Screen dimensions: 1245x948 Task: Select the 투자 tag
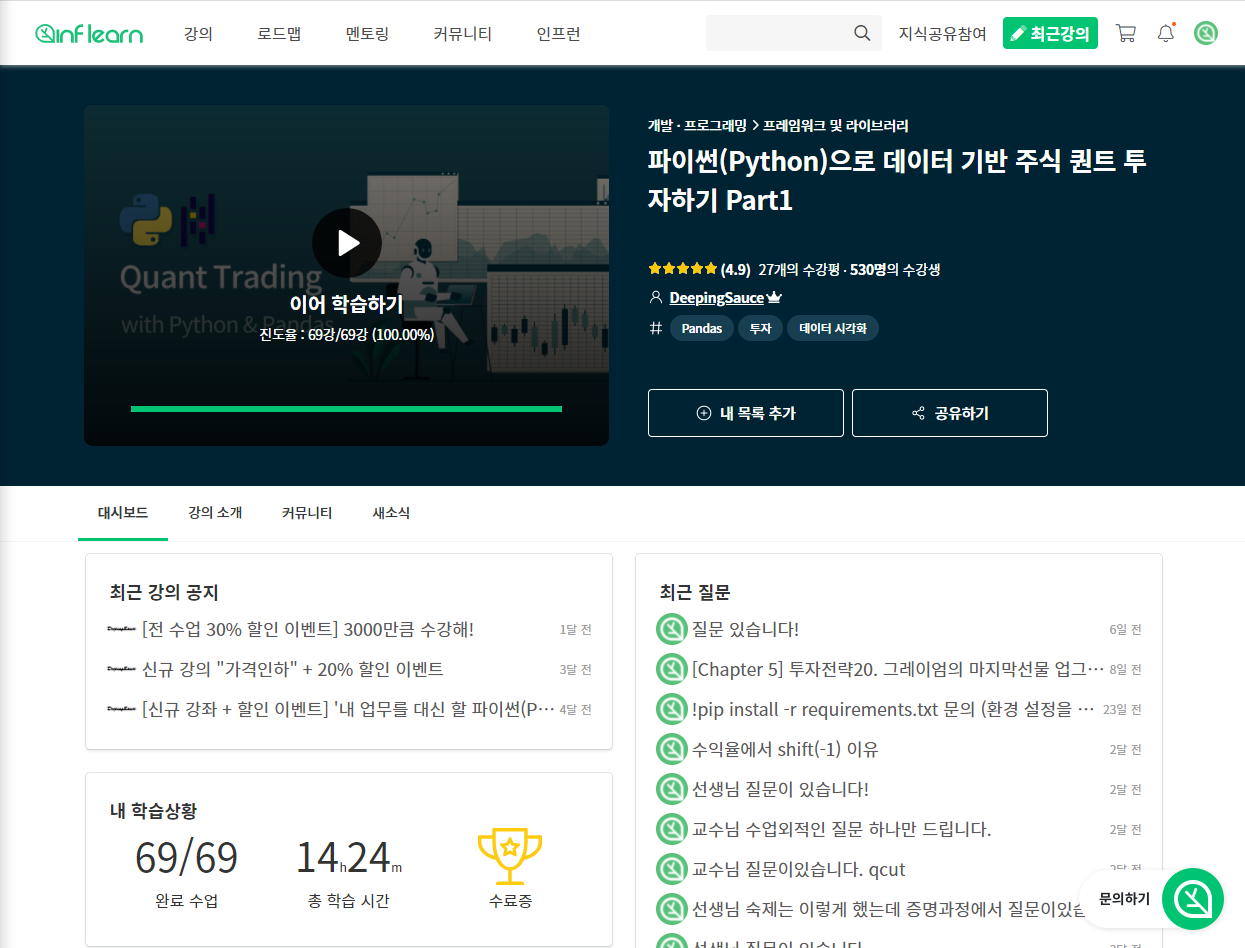coord(760,328)
